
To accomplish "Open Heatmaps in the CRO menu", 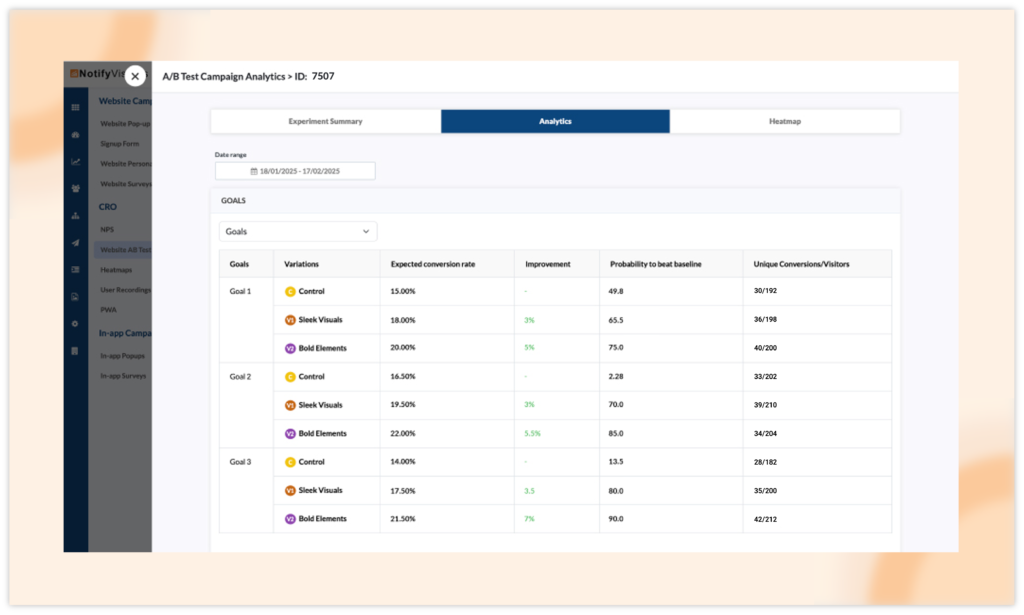I will tap(116, 270).
